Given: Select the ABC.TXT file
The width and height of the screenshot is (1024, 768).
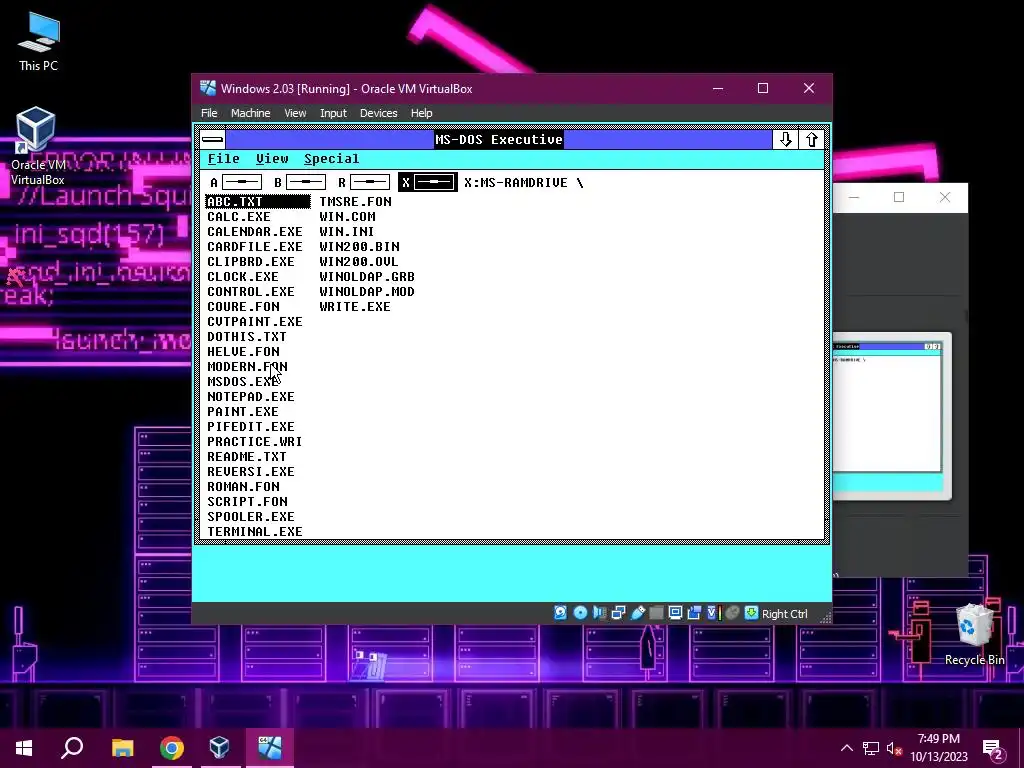Looking at the screenshot, I should 257,202.
